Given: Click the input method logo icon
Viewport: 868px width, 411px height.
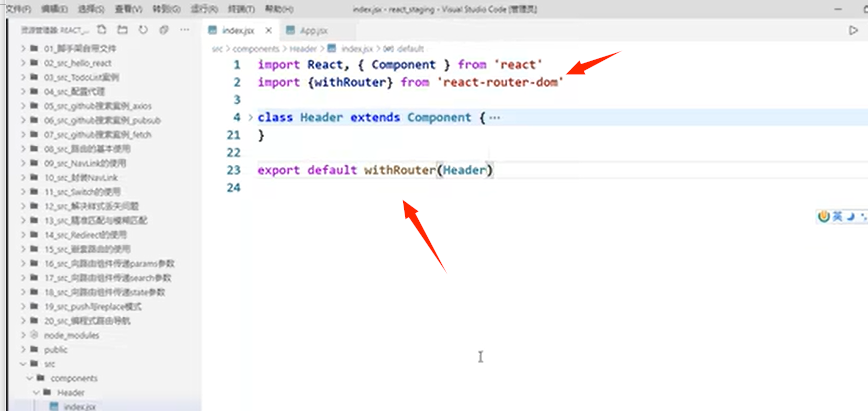Looking at the screenshot, I should pos(824,217).
